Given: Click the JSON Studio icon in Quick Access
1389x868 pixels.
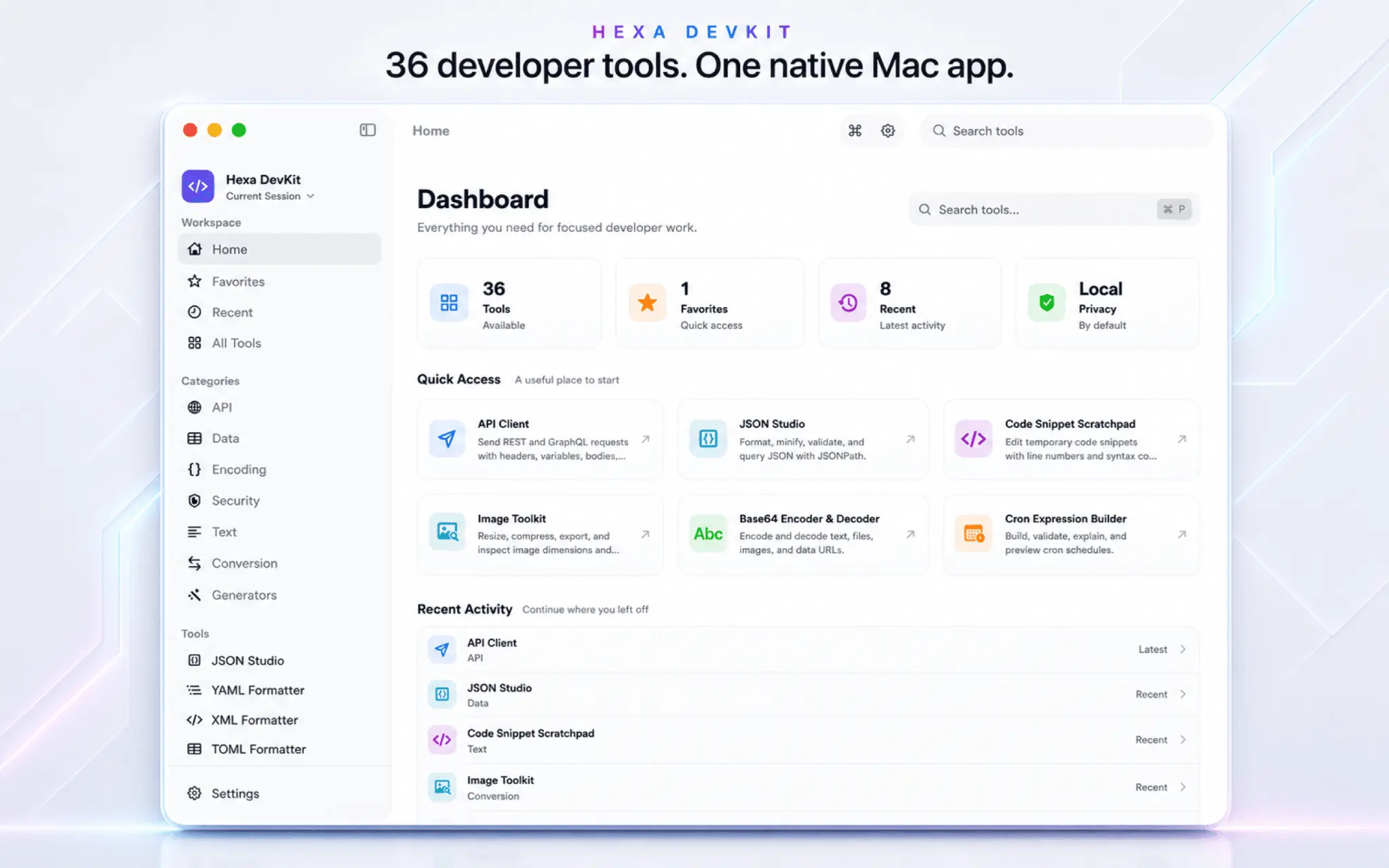Looking at the screenshot, I should (708, 439).
